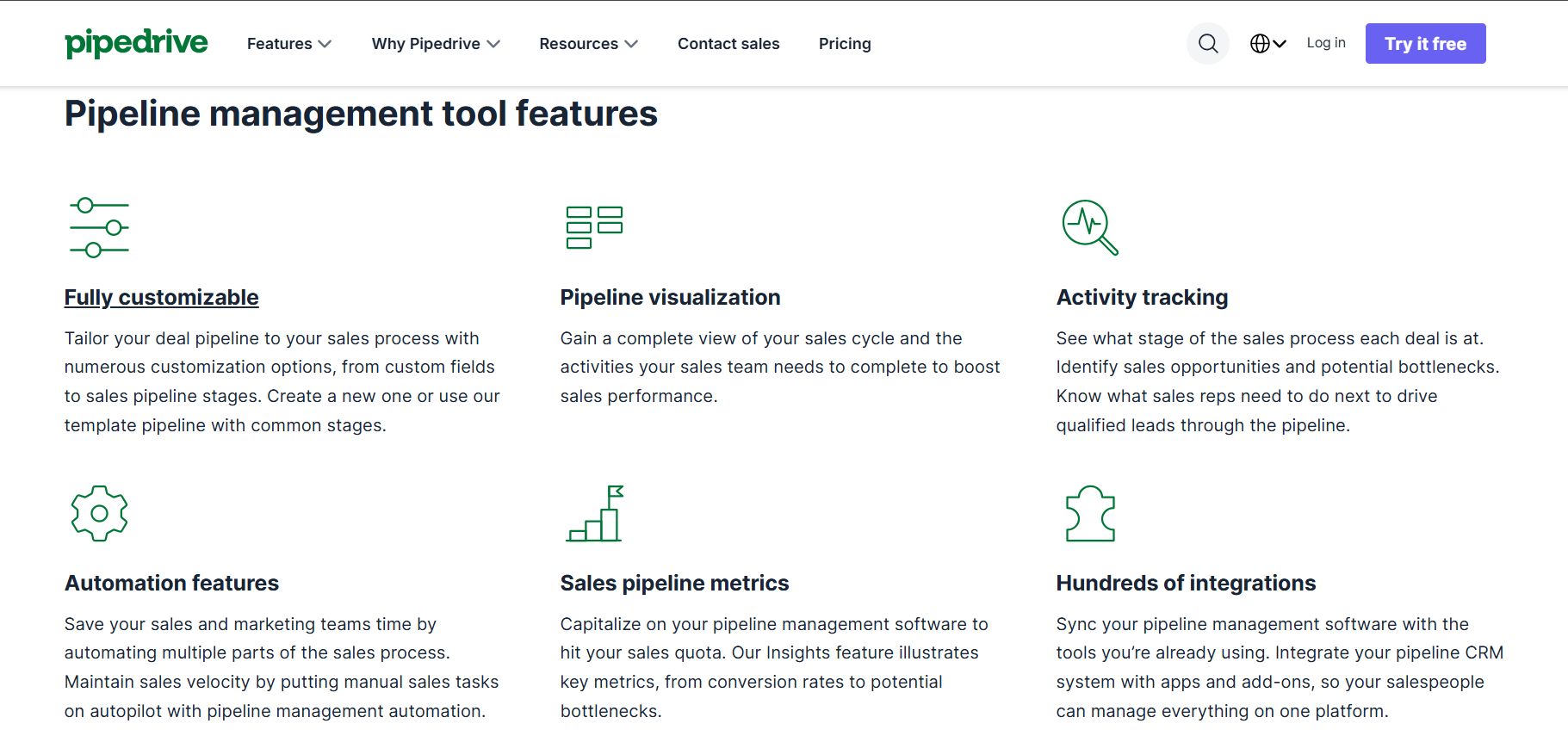Screen dimensions: 1568x742
Task: Click the Pipeline visualization heading
Action: coord(670,297)
